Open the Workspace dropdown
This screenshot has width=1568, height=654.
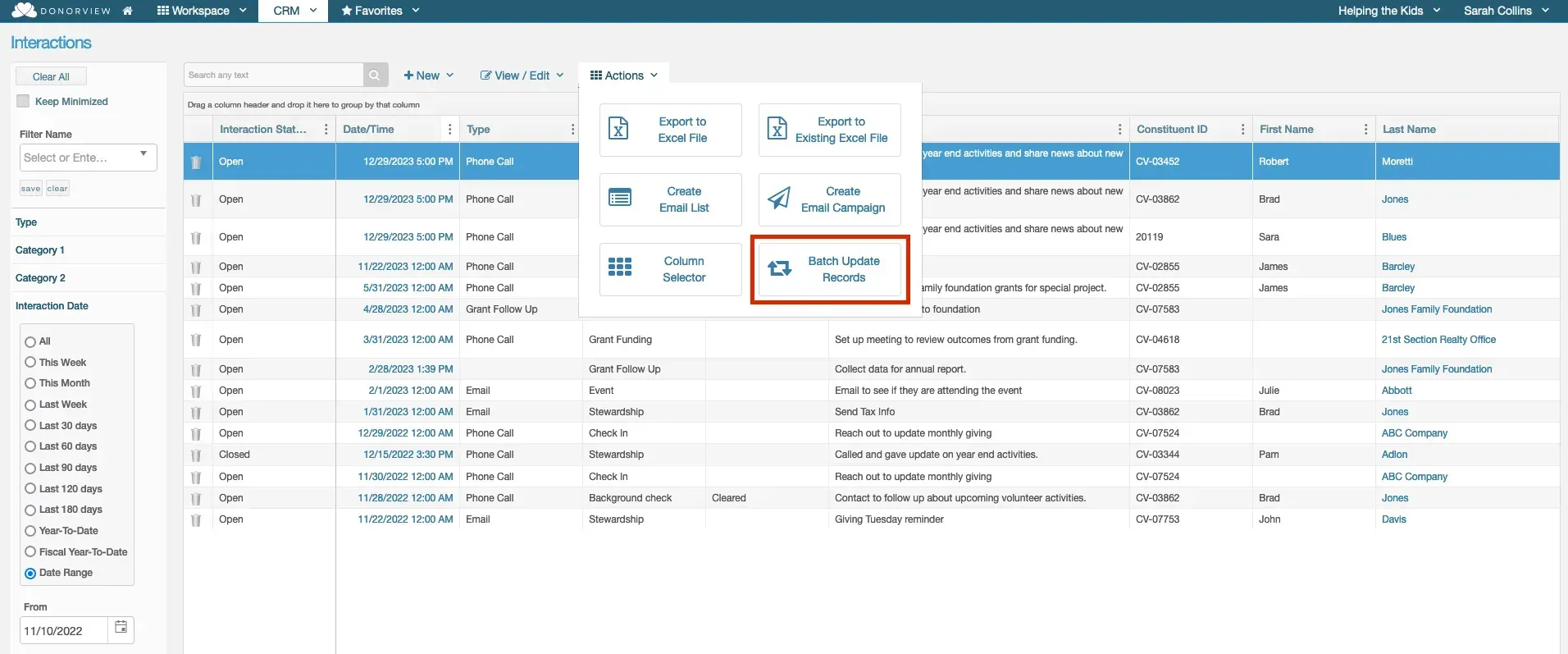202,11
